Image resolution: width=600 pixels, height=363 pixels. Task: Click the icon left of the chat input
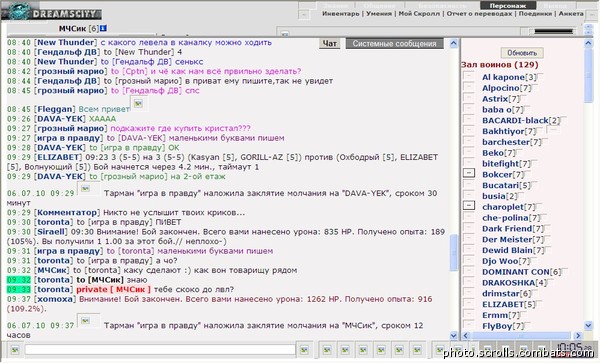[x=15, y=350]
